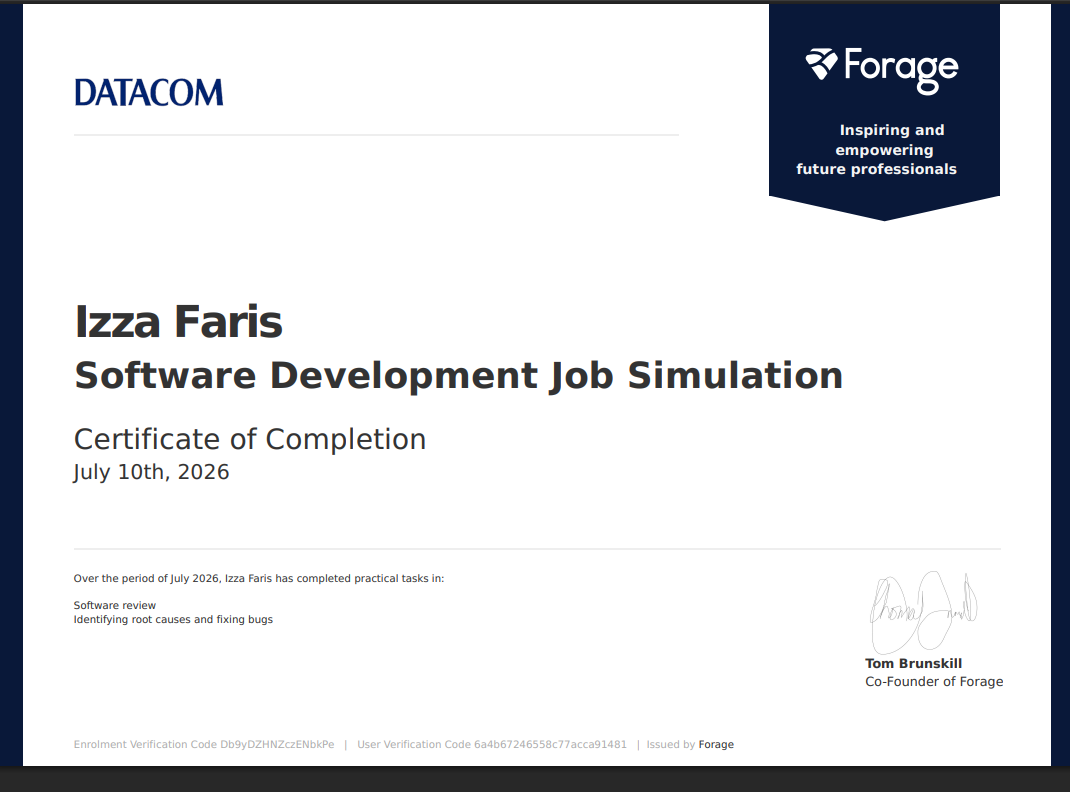Screen dimensions: 1070x792
Task: Click the date 'July 10th, 2026'
Action: [151, 472]
